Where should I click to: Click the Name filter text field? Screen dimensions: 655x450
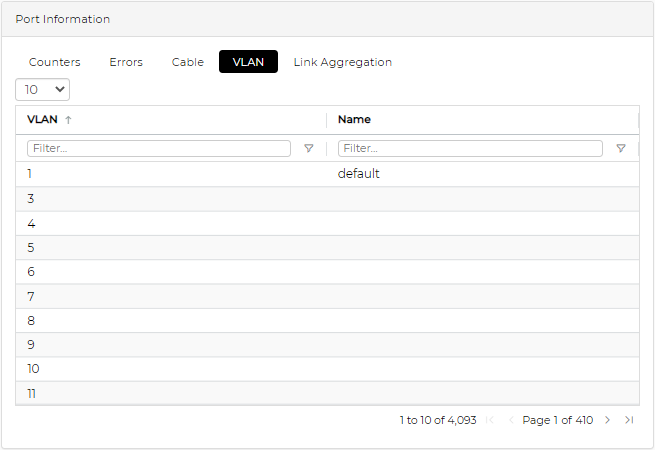click(470, 148)
